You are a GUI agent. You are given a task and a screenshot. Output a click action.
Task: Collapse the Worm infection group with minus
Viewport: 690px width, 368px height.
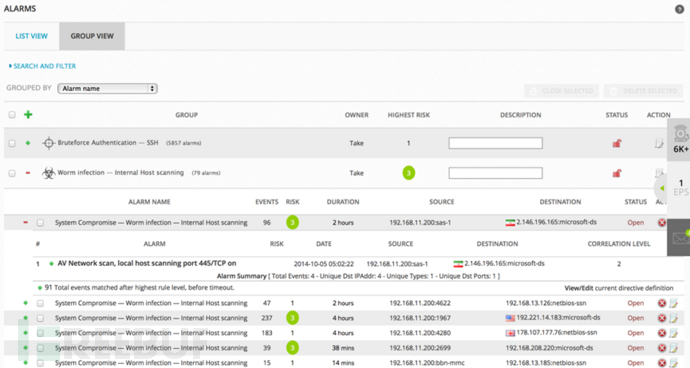(x=28, y=173)
